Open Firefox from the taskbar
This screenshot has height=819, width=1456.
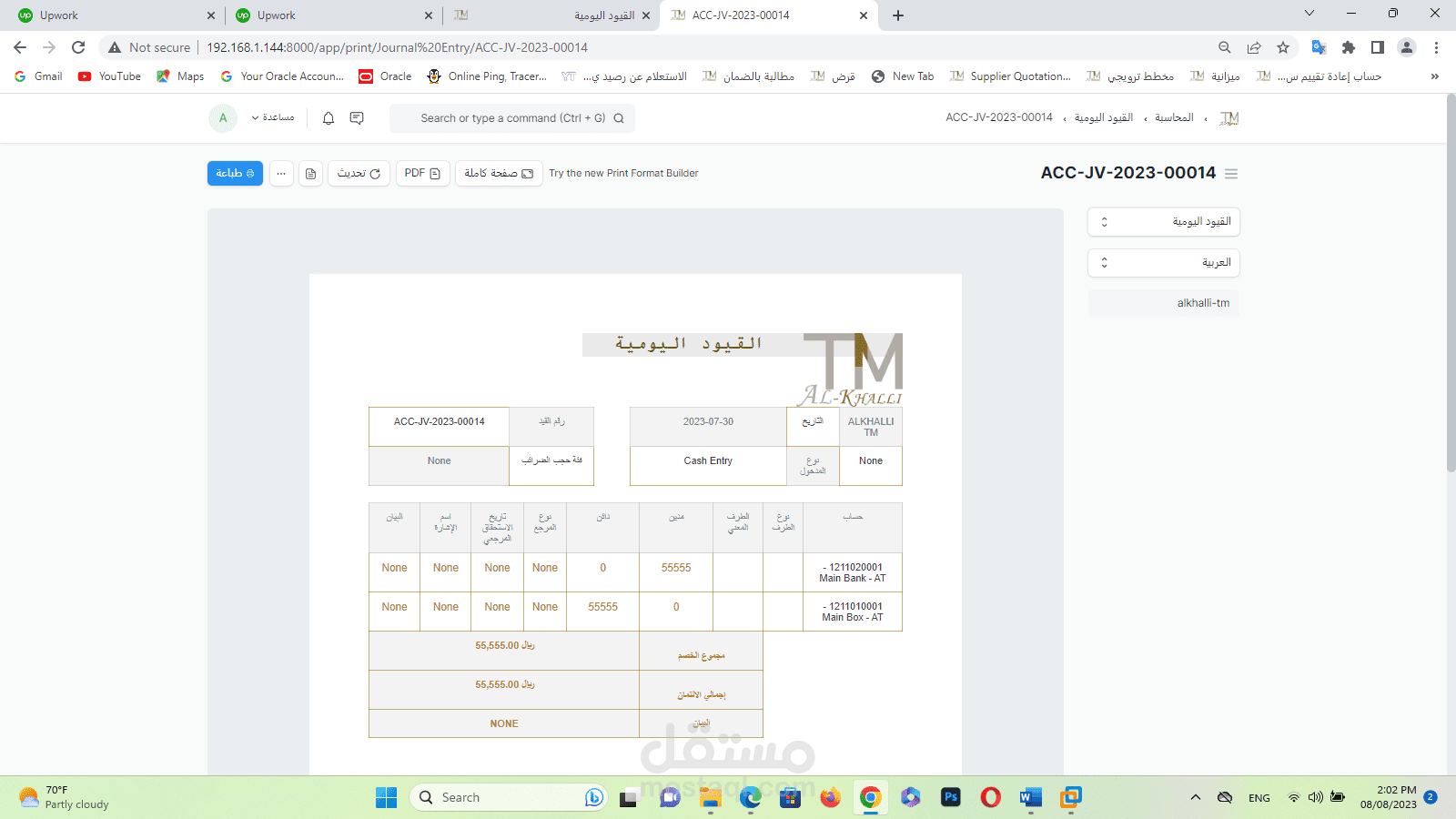point(830,797)
